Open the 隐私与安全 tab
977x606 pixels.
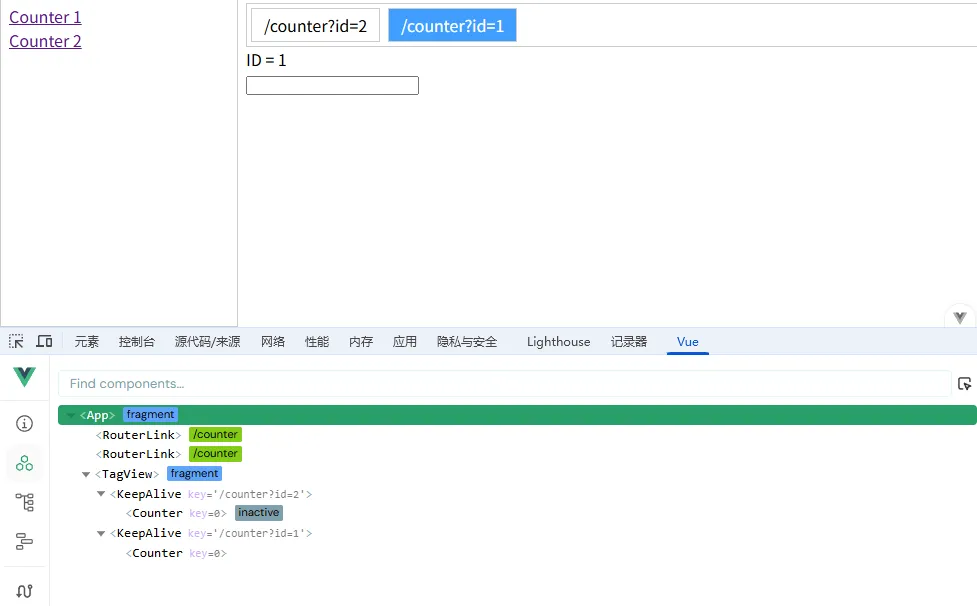click(467, 341)
